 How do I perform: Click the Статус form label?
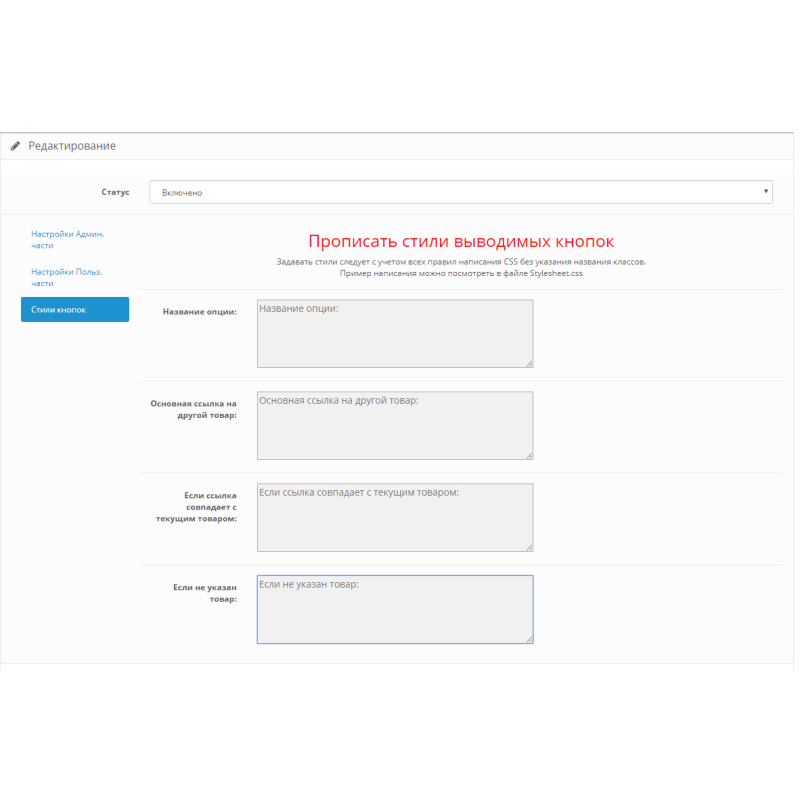(116, 192)
